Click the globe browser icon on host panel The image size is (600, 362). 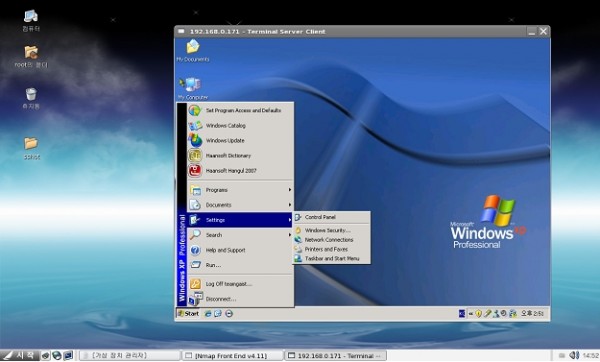57,355
